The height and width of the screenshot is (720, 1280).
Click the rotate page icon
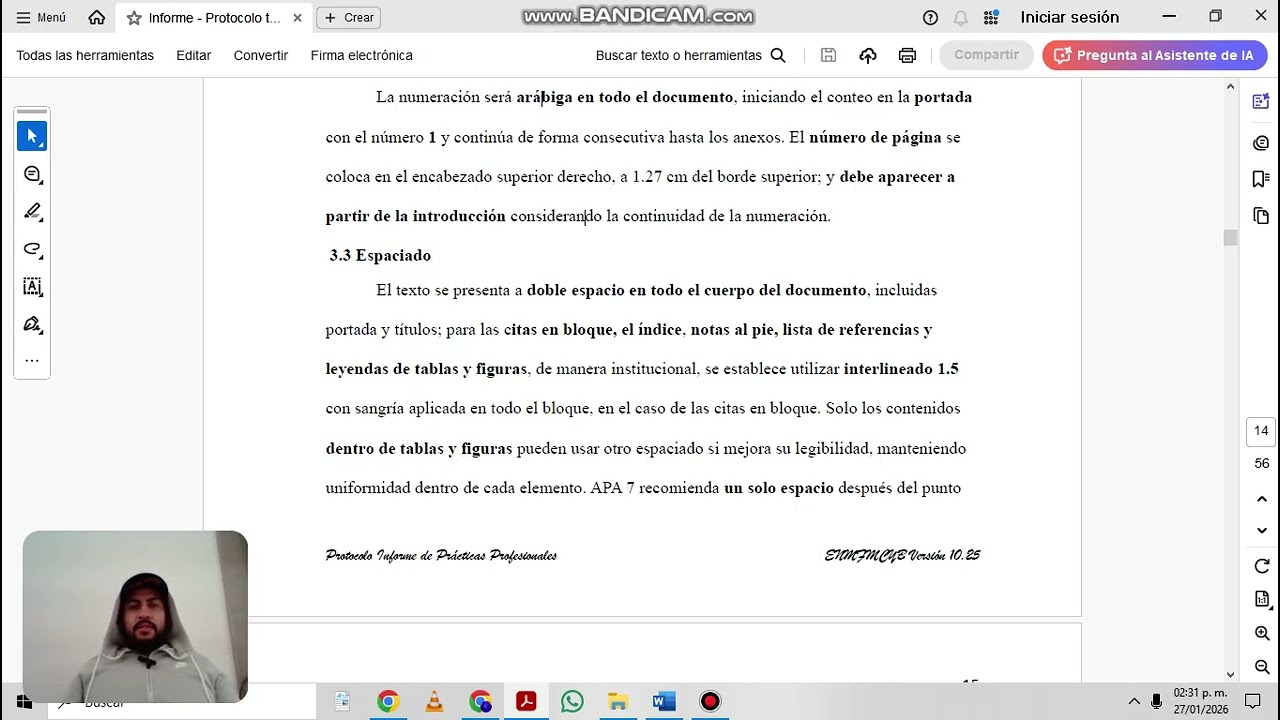pos(1261,566)
